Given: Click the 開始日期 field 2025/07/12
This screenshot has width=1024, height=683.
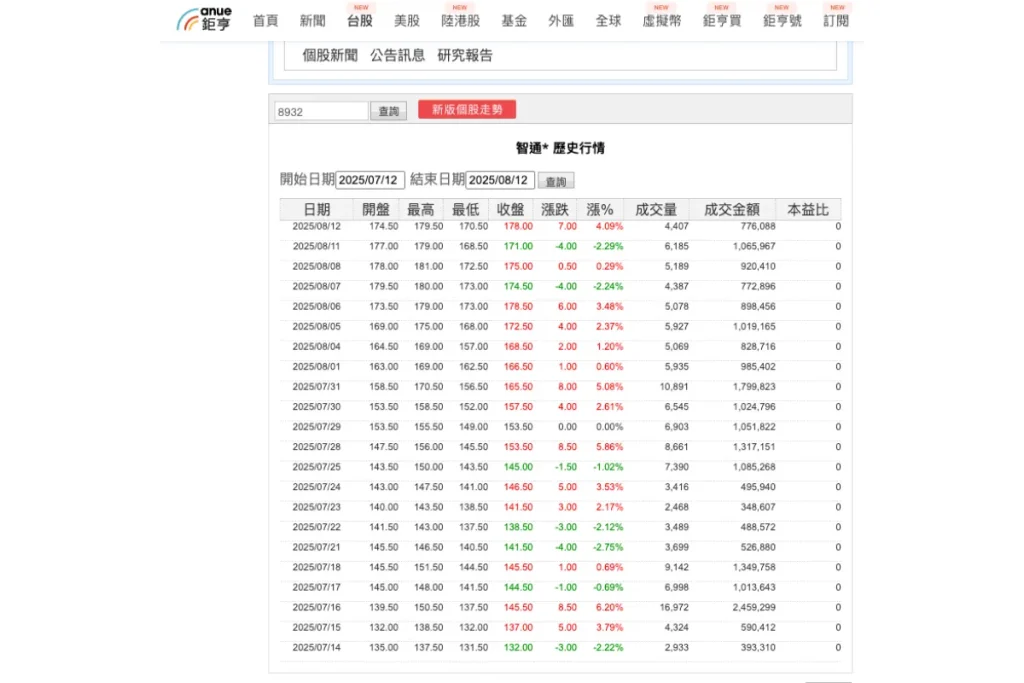Looking at the screenshot, I should point(370,180).
